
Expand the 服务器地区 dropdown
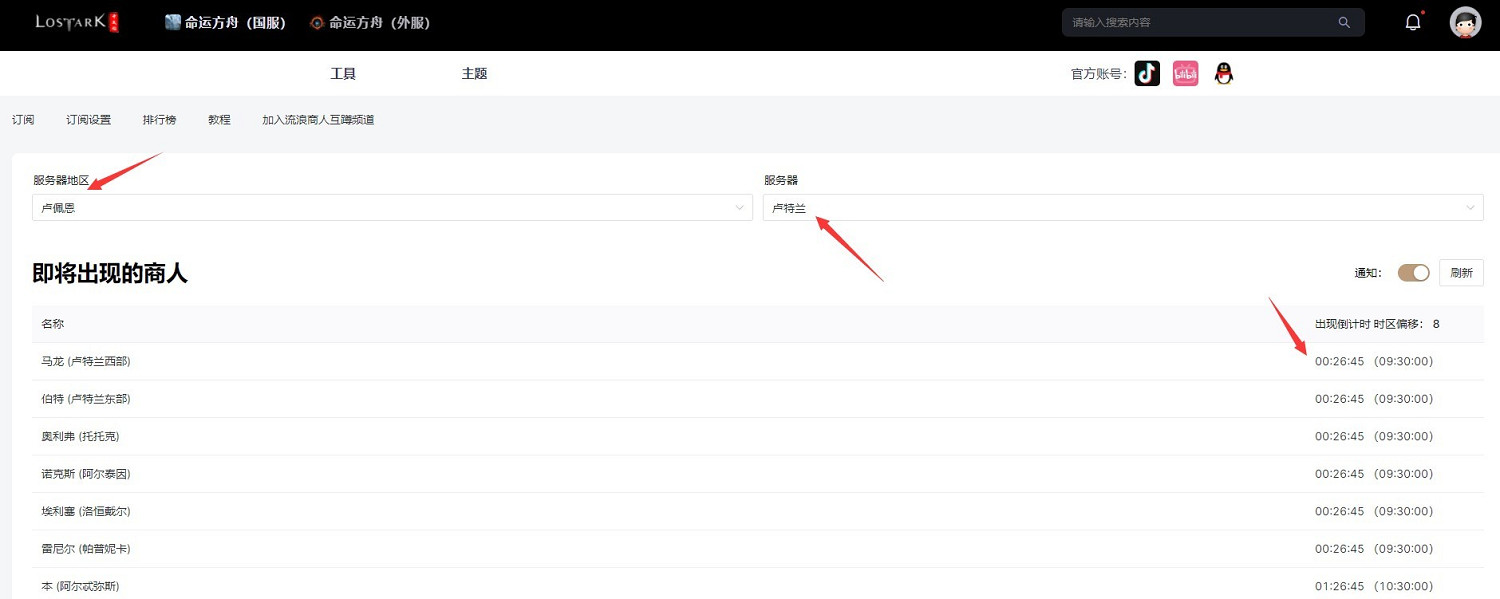tap(392, 207)
